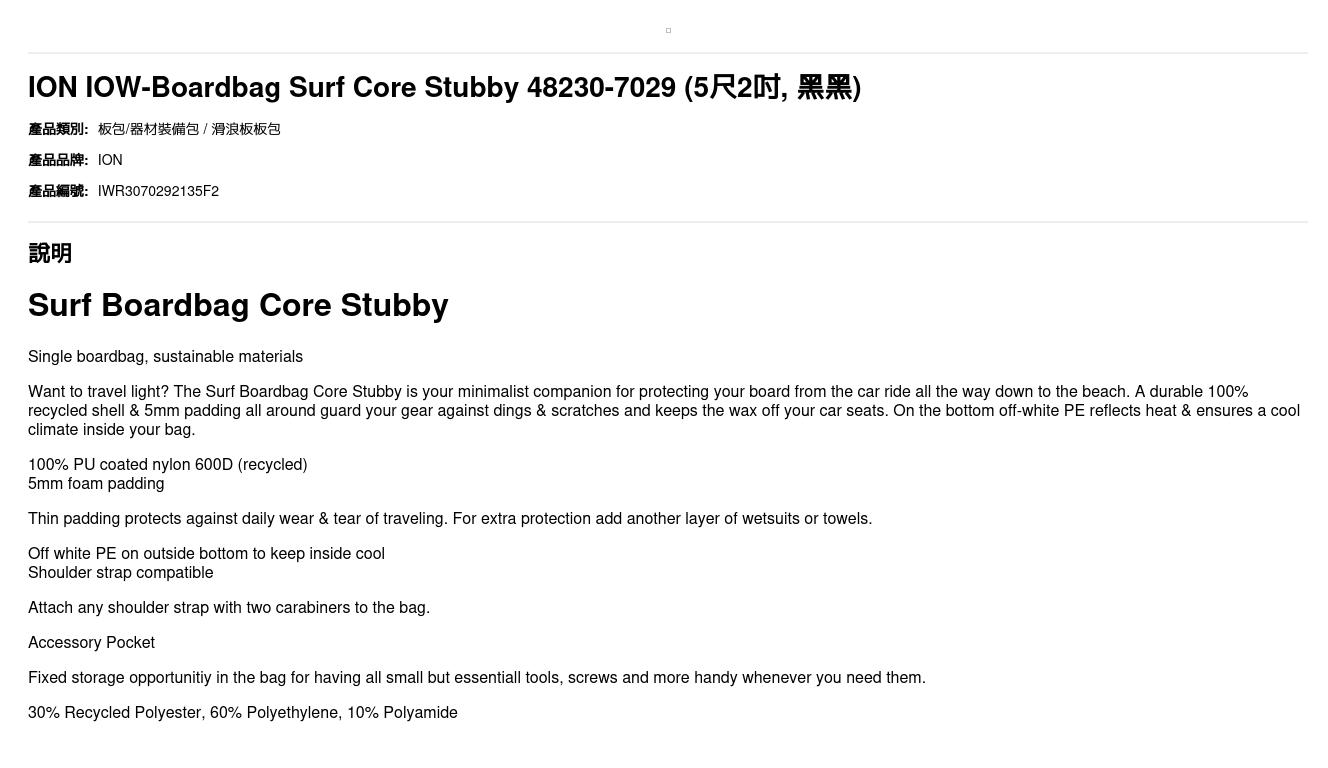Open the 板包/器材裝備包 category link
Viewport: 1328px width, 768px height.
click(x=149, y=129)
